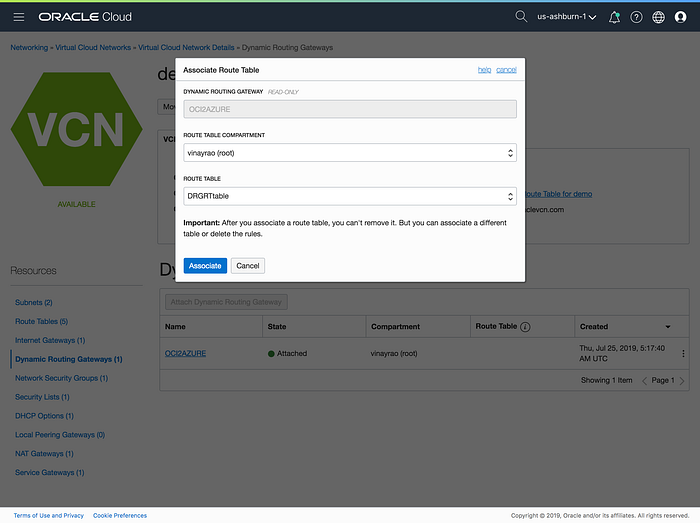Go to Virtual Cloud Networks breadcrumb

(x=93, y=47)
